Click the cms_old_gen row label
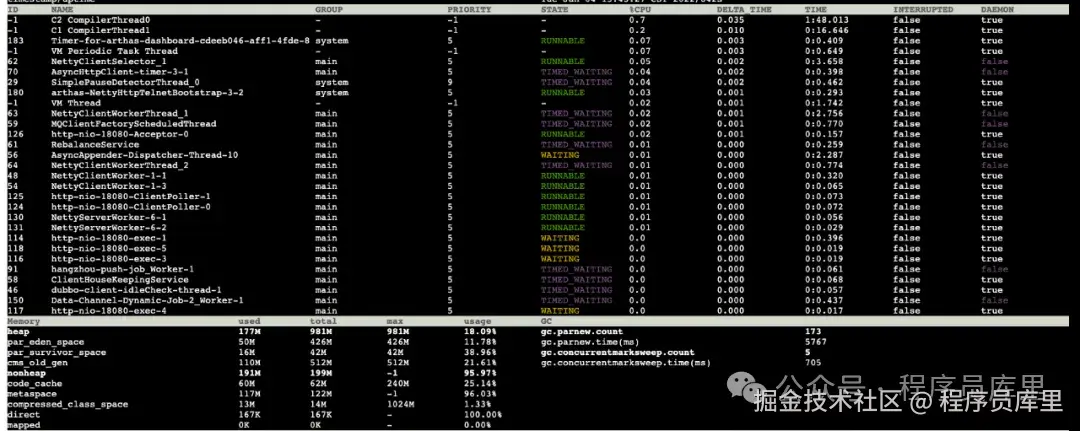This screenshot has width=1080, height=431. point(37,362)
